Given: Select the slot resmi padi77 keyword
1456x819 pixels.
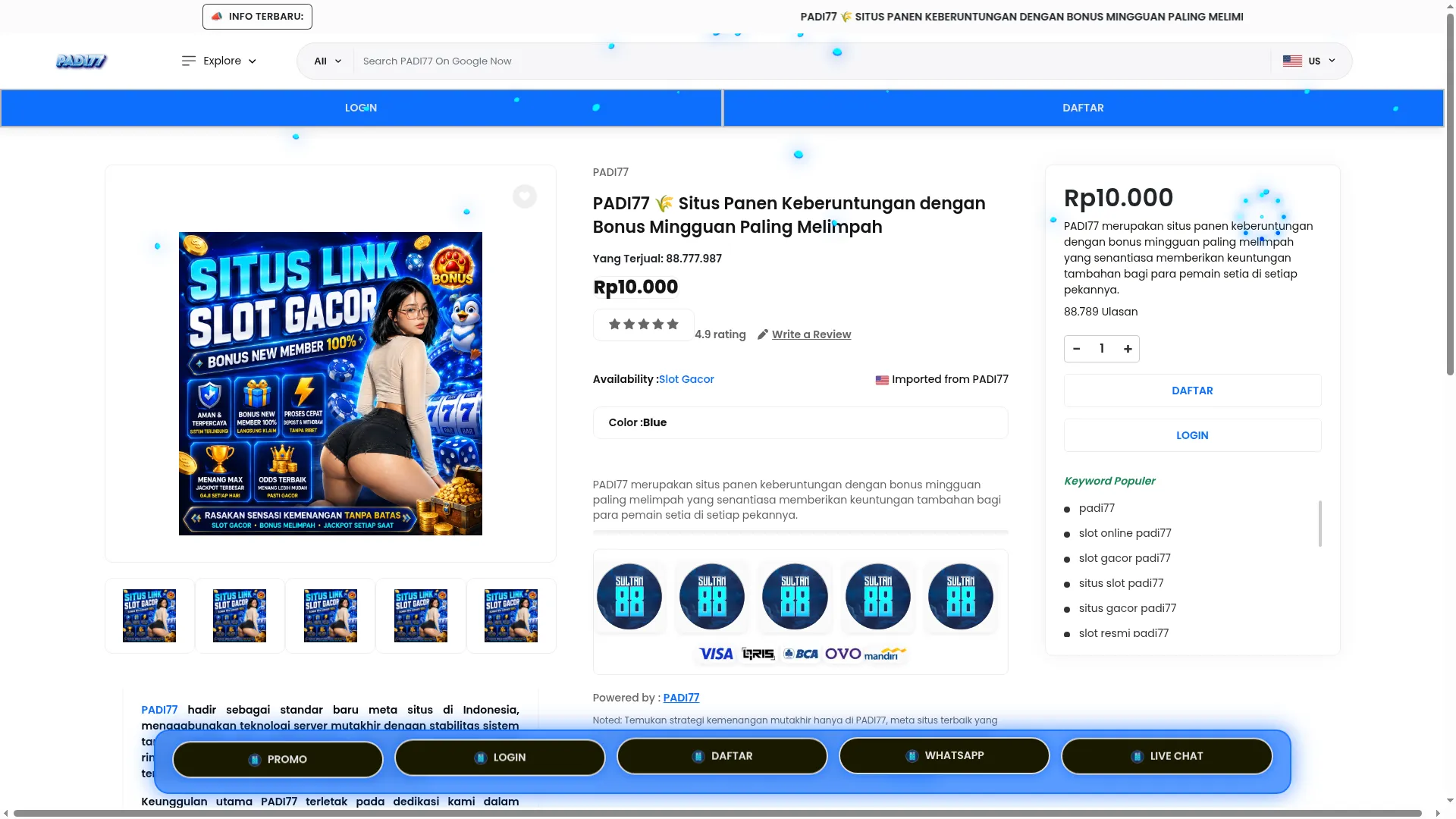Looking at the screenshot, I should [x=1124, y=633].
